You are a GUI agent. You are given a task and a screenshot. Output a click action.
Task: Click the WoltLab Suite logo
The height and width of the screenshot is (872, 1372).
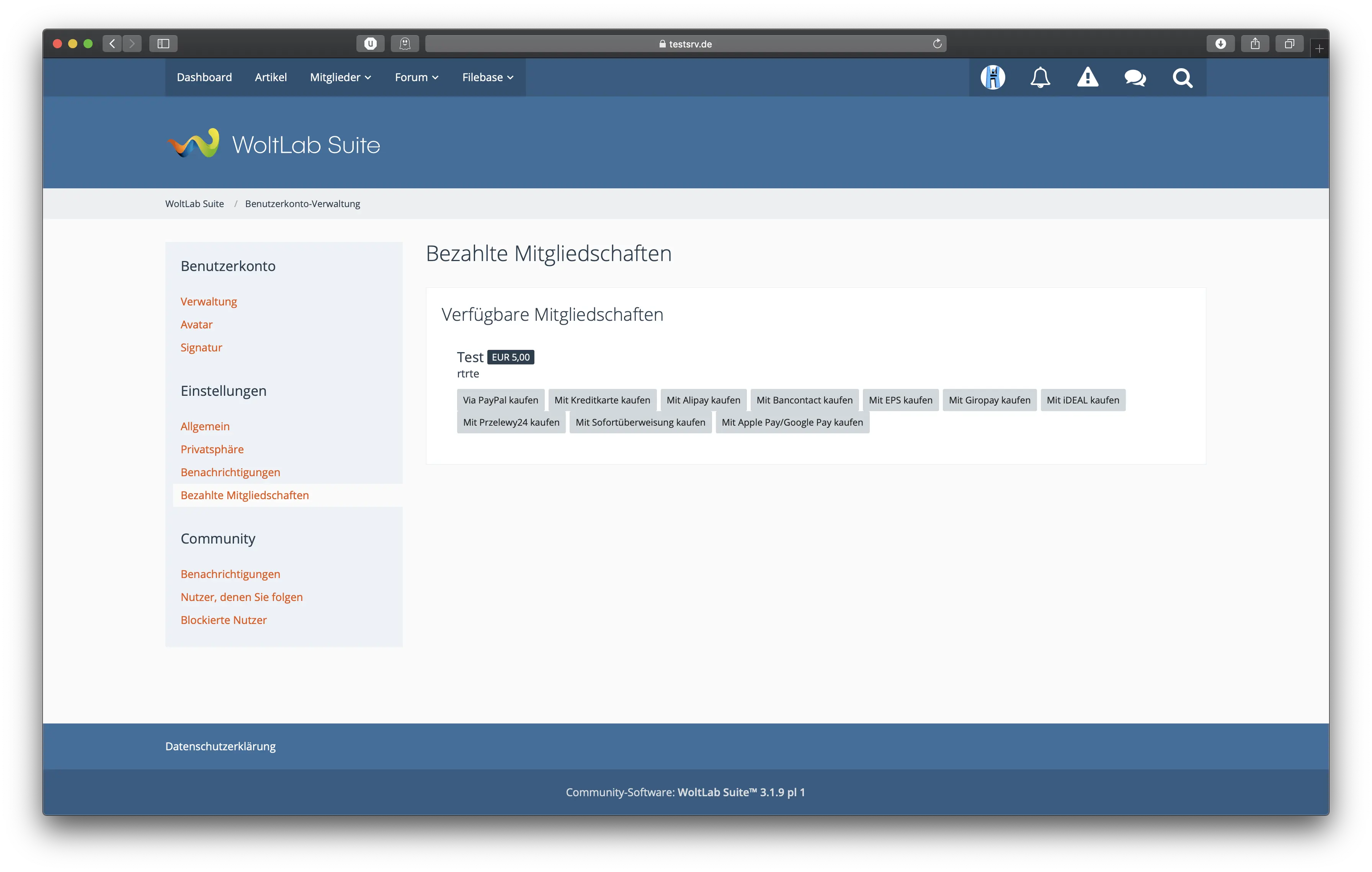[273, 144]
